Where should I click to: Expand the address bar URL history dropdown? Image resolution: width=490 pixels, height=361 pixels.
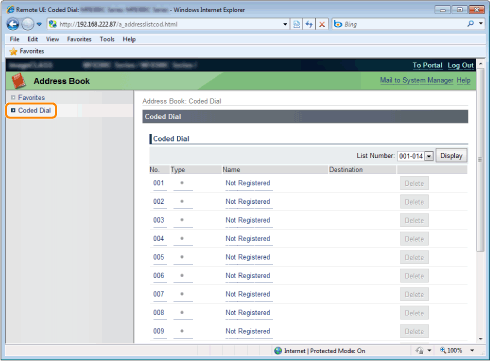tap(285, 24)
